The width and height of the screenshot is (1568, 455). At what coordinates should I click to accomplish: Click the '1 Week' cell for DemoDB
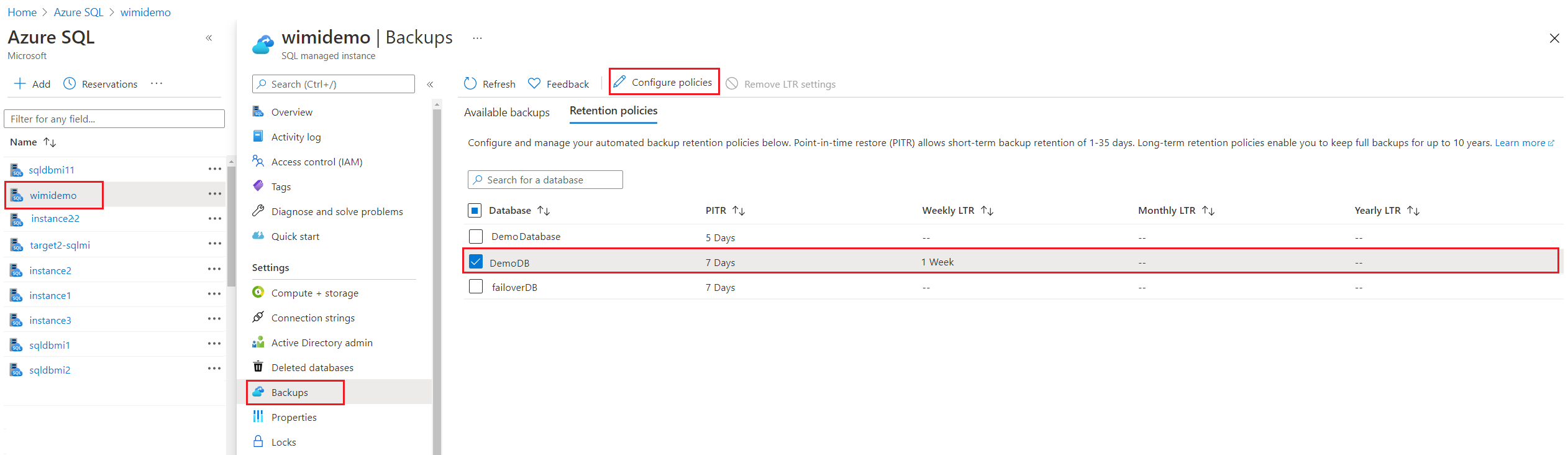point(937,262)
